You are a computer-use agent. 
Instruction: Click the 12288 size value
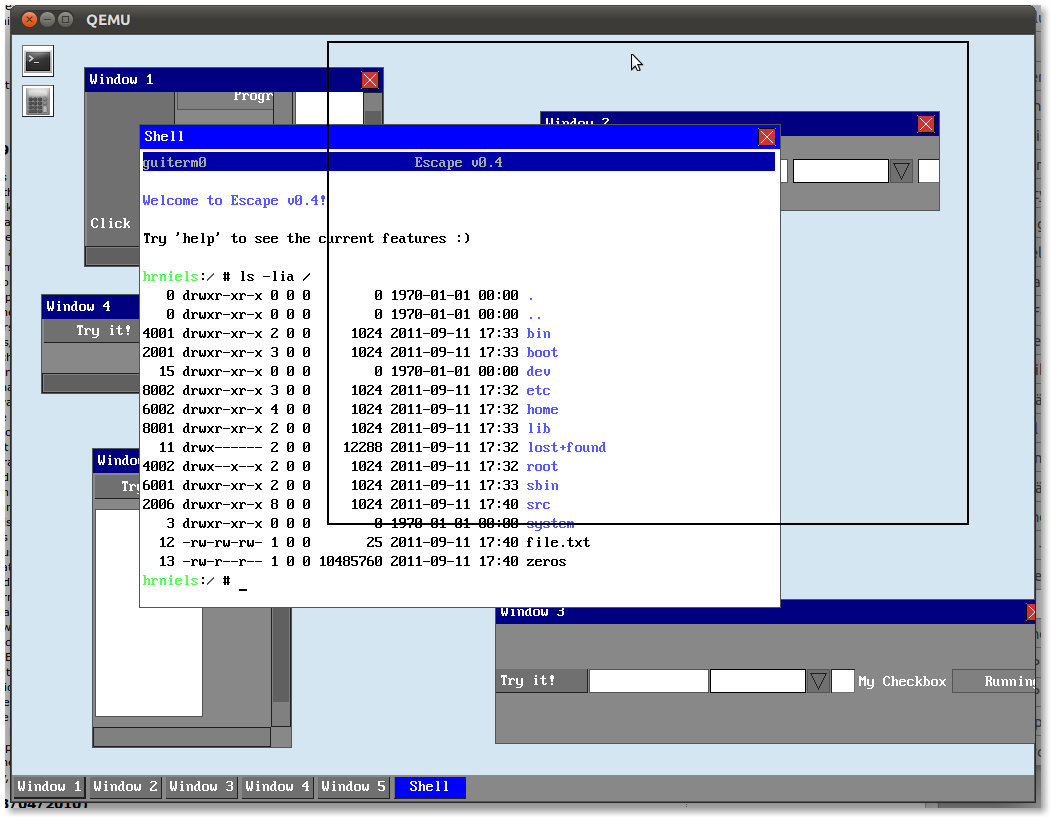pos(362,447)
